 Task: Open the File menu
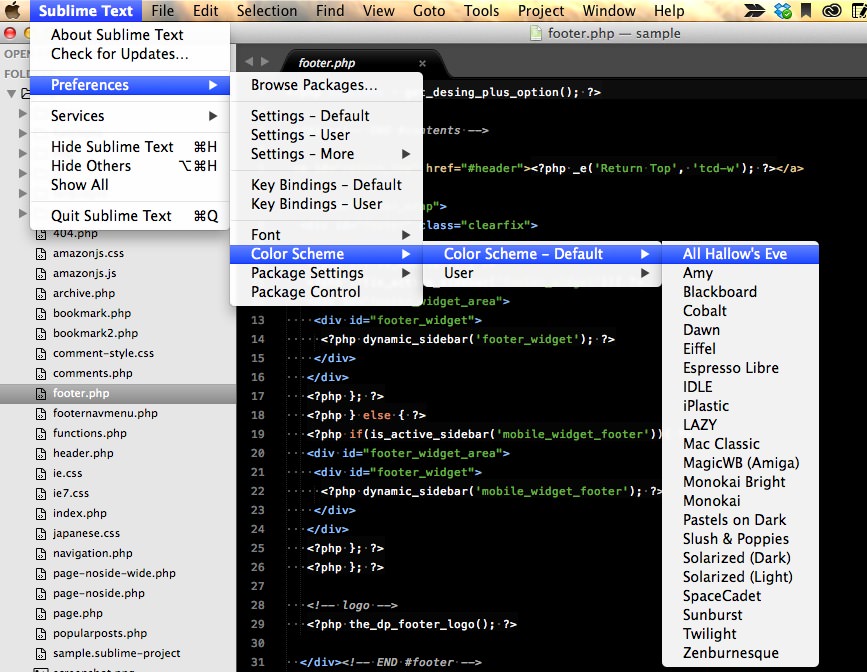pos(163,11)
